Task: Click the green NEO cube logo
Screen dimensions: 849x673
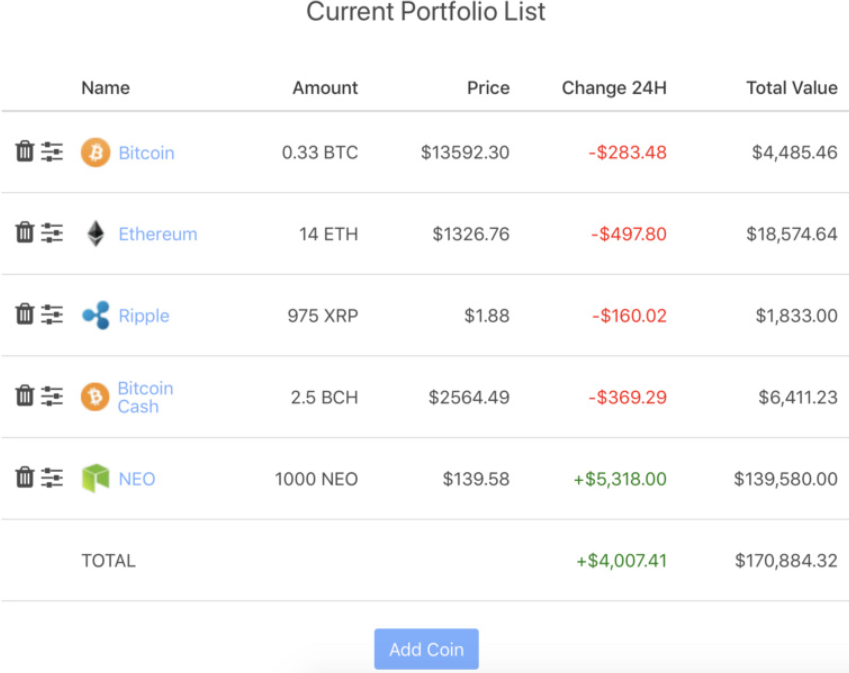Action: click(x=96, y=478)
